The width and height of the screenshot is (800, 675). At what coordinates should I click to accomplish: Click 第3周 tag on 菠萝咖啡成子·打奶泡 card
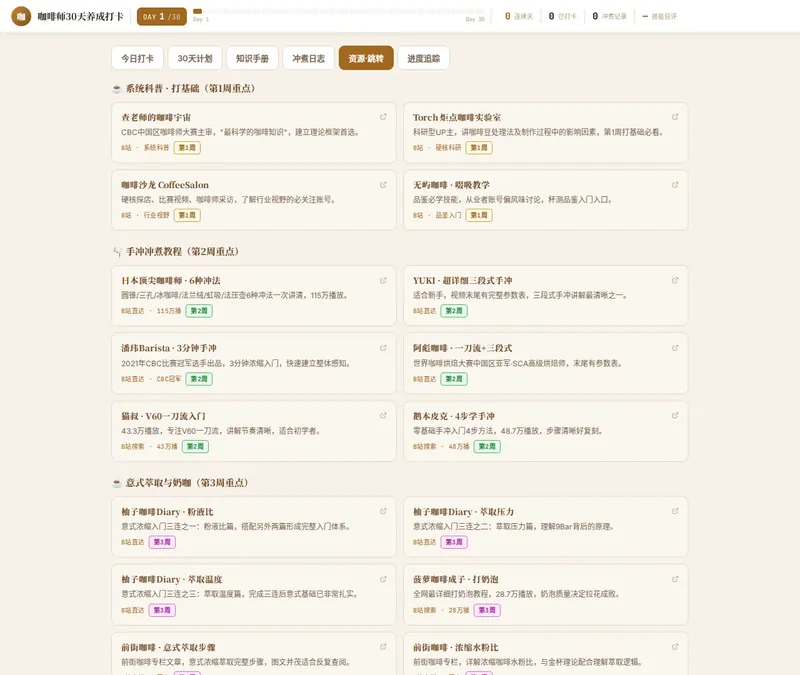pyautogui.click(x=487, y=610)
